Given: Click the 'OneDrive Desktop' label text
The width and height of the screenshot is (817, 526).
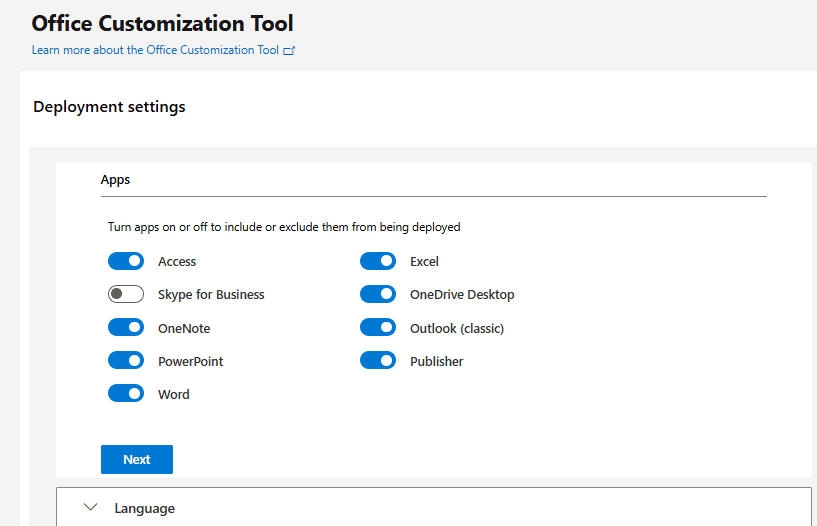Looking at the screenshot, I should 462,295.
